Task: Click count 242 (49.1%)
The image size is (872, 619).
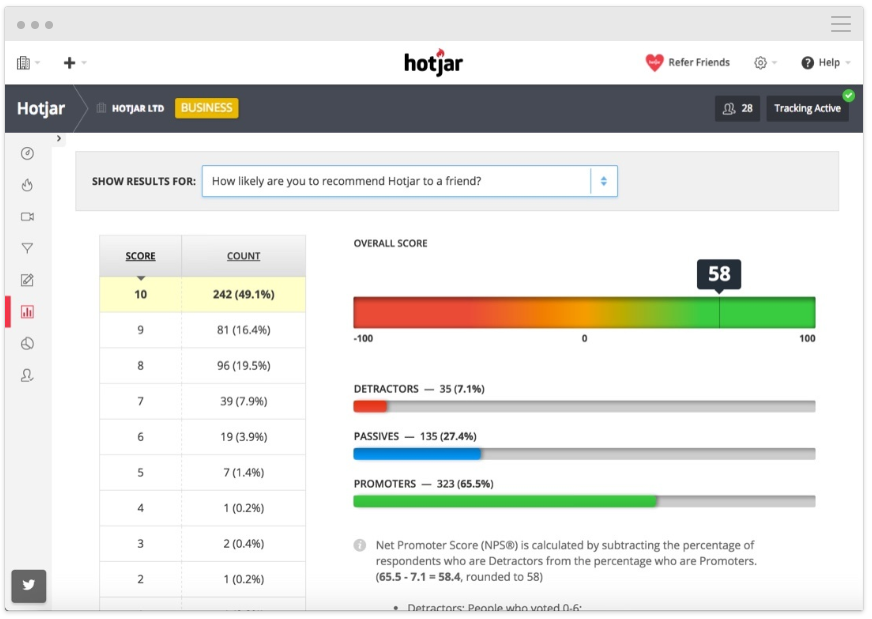Action: (x=244, y=294)
